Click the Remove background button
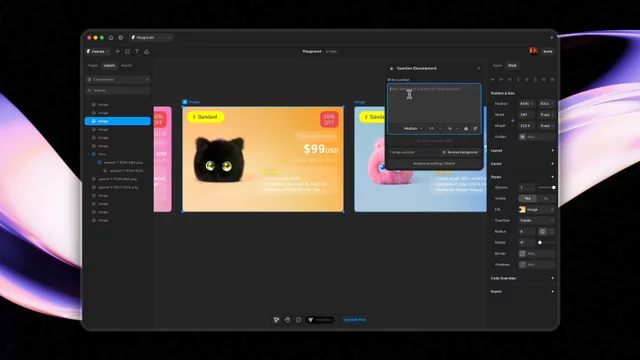The image size is (640, 360). 460,152
